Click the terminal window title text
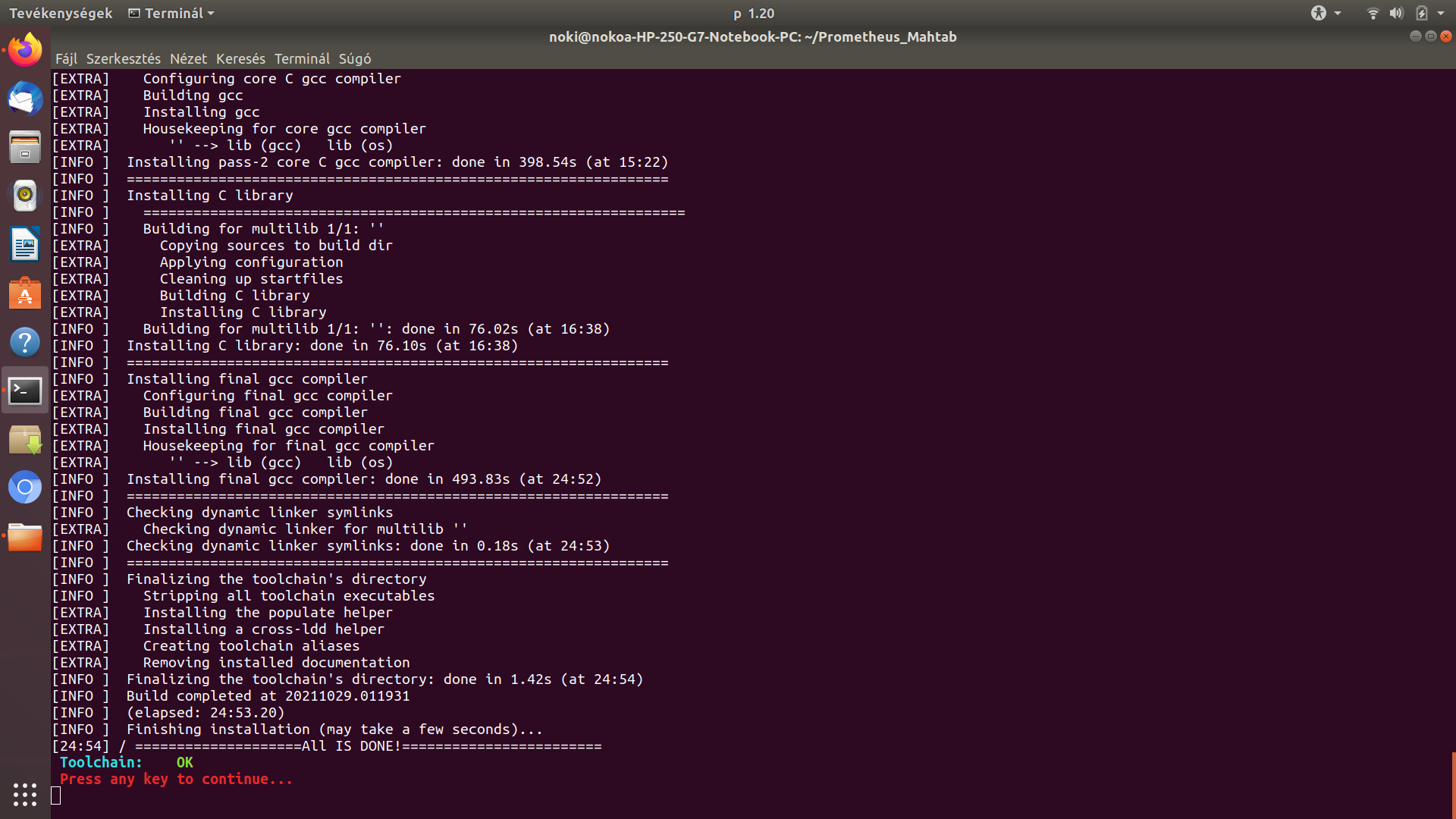Viewport: 1456px width, 819px height. [752, 36]
